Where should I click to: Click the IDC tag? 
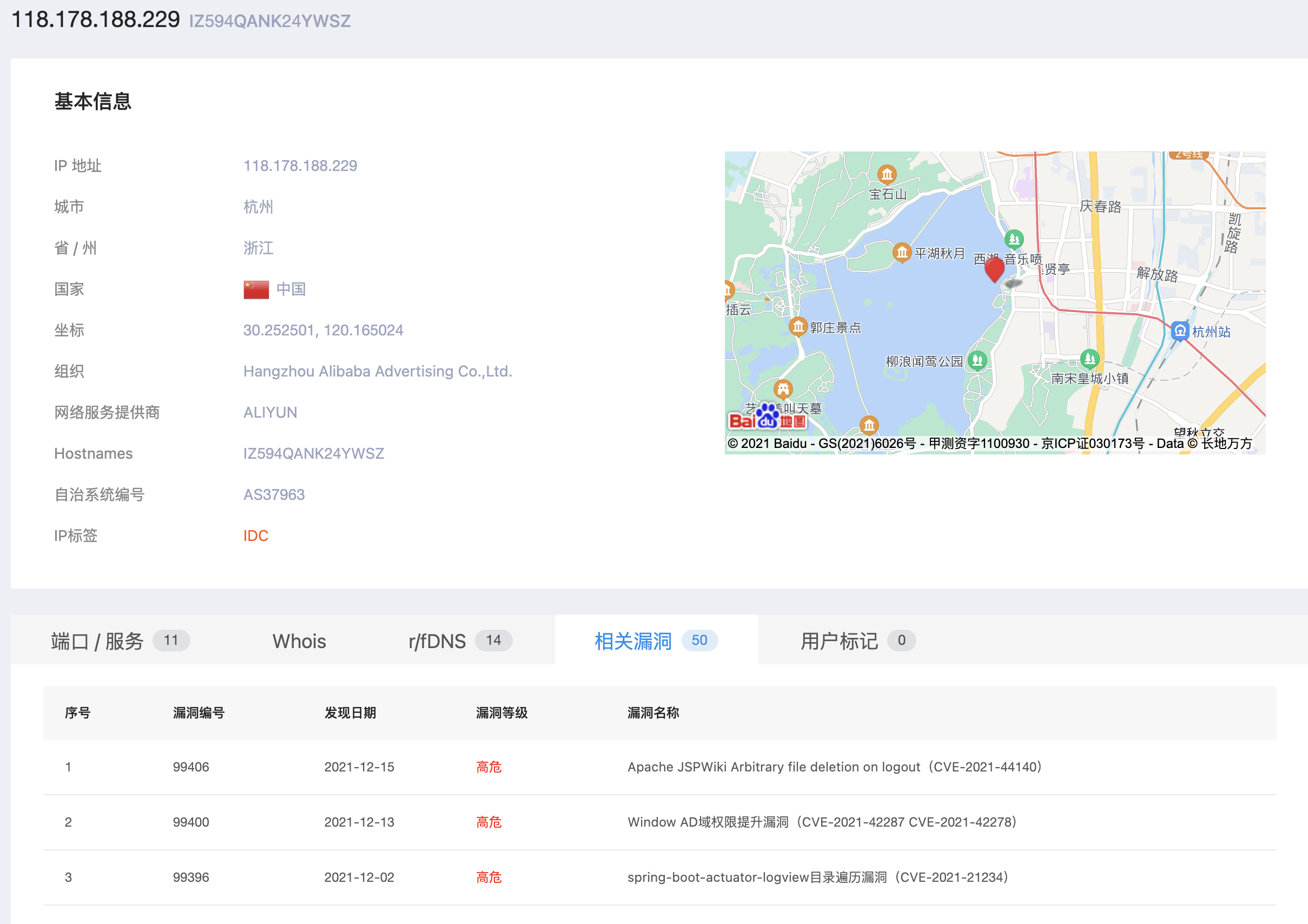coord(256,536)
